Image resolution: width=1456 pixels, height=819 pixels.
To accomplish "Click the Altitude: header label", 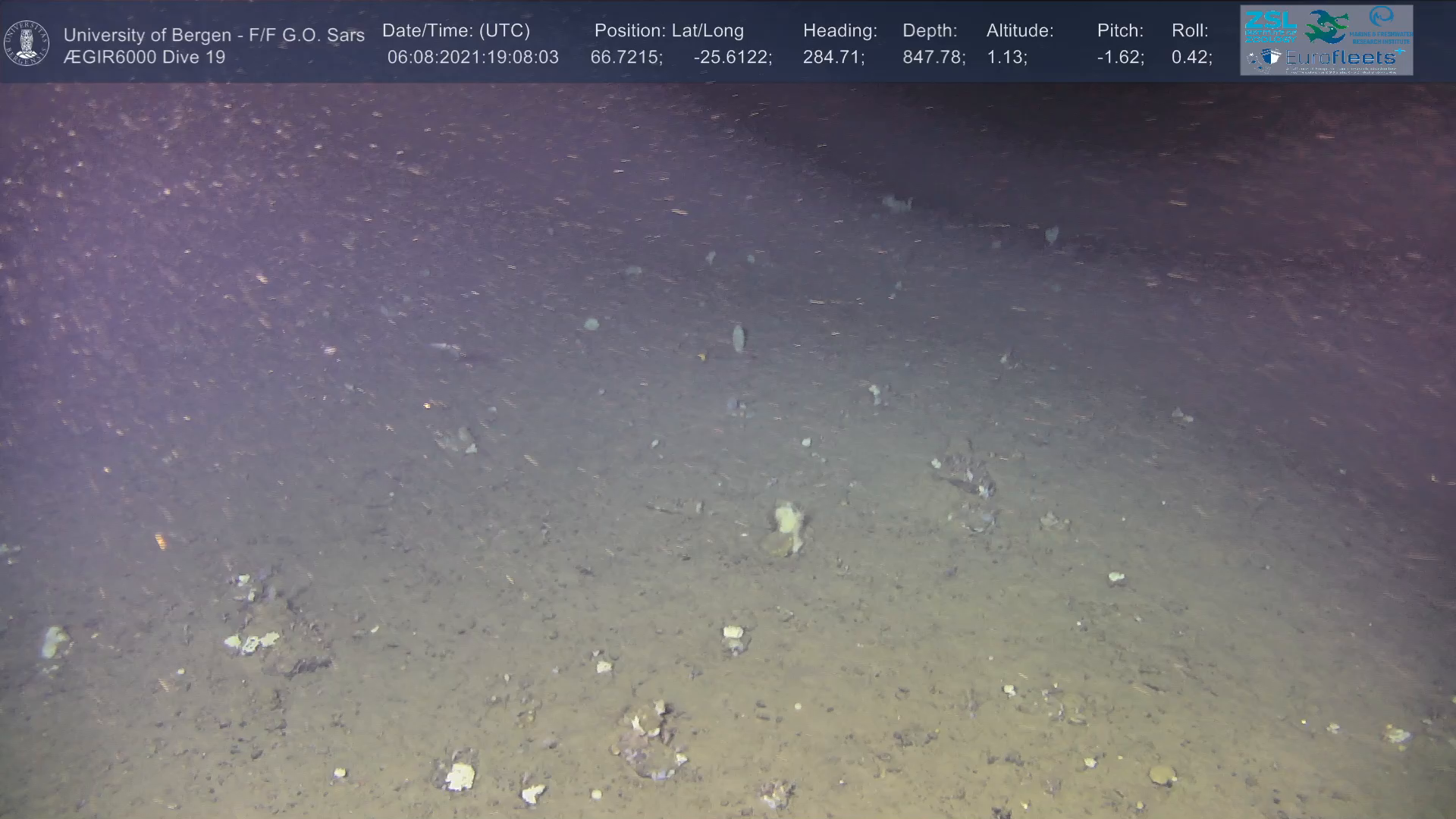I will pyautogui.click(x=1019, y=31).
